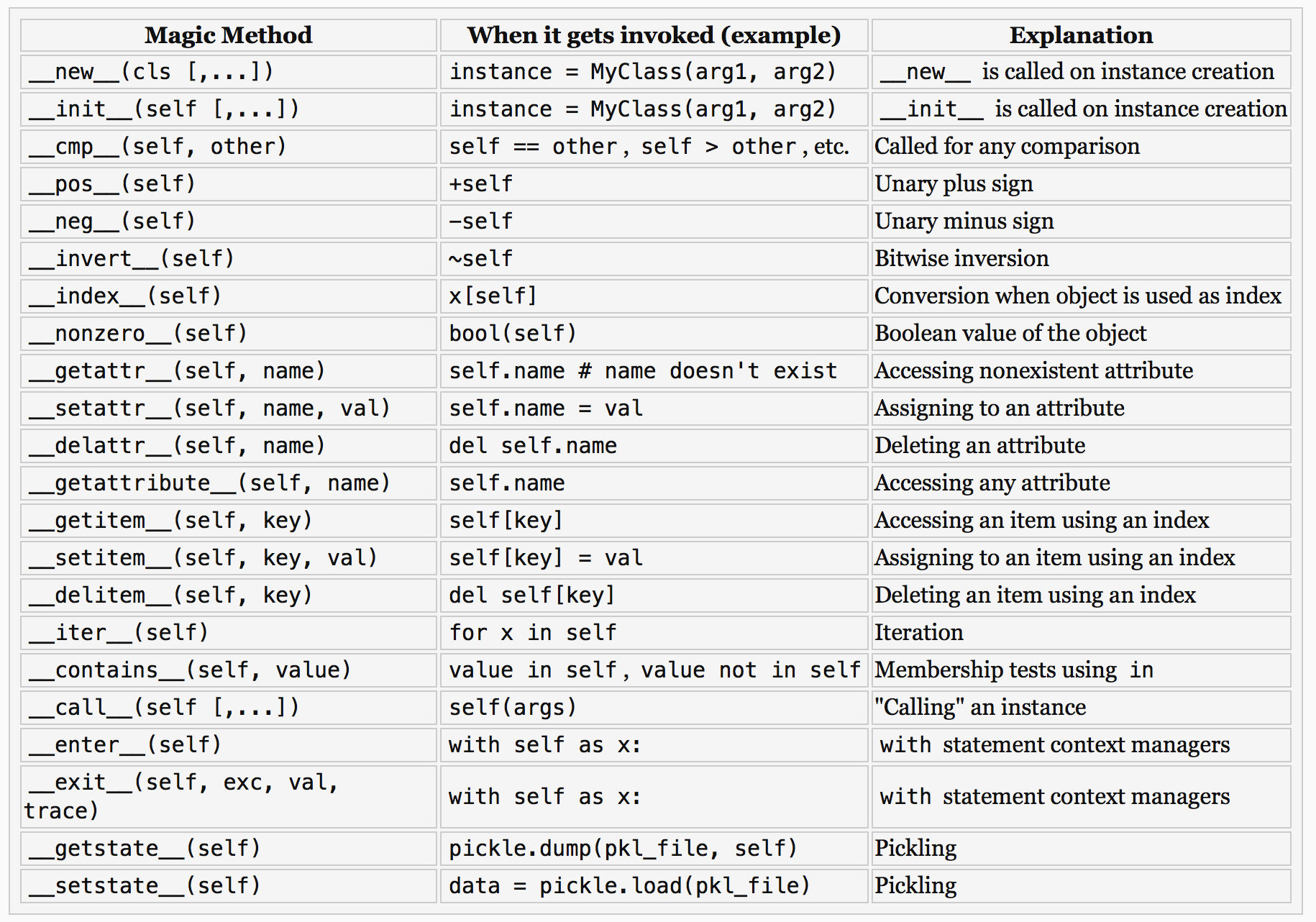The width and height of the screenshot is (1316, 922).
Task: Click the '"Calling" an instance' explanation
Action: point(979,708)
